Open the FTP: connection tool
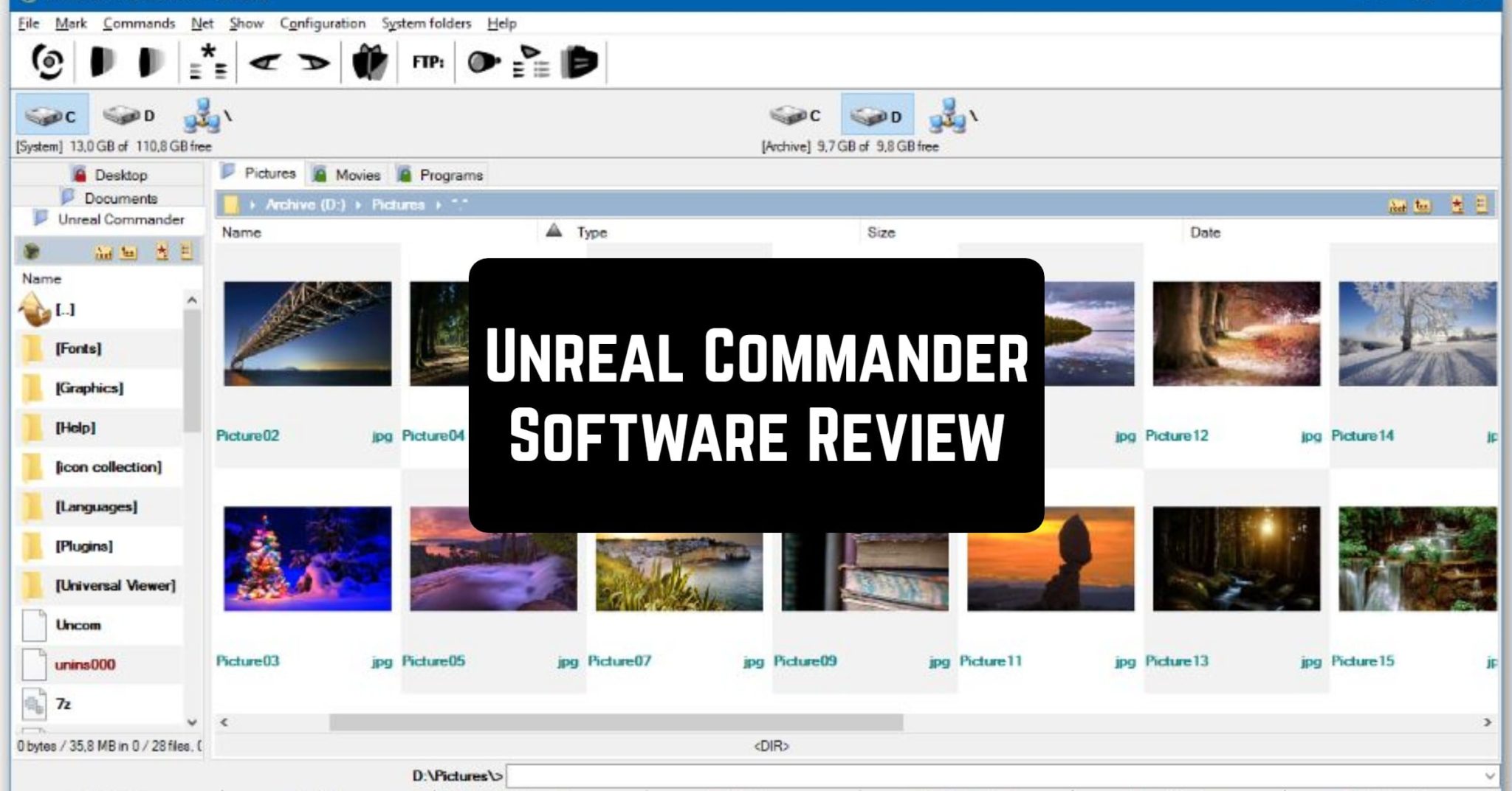The width and height of the screenshot is (1512, 791). [428, 62]
